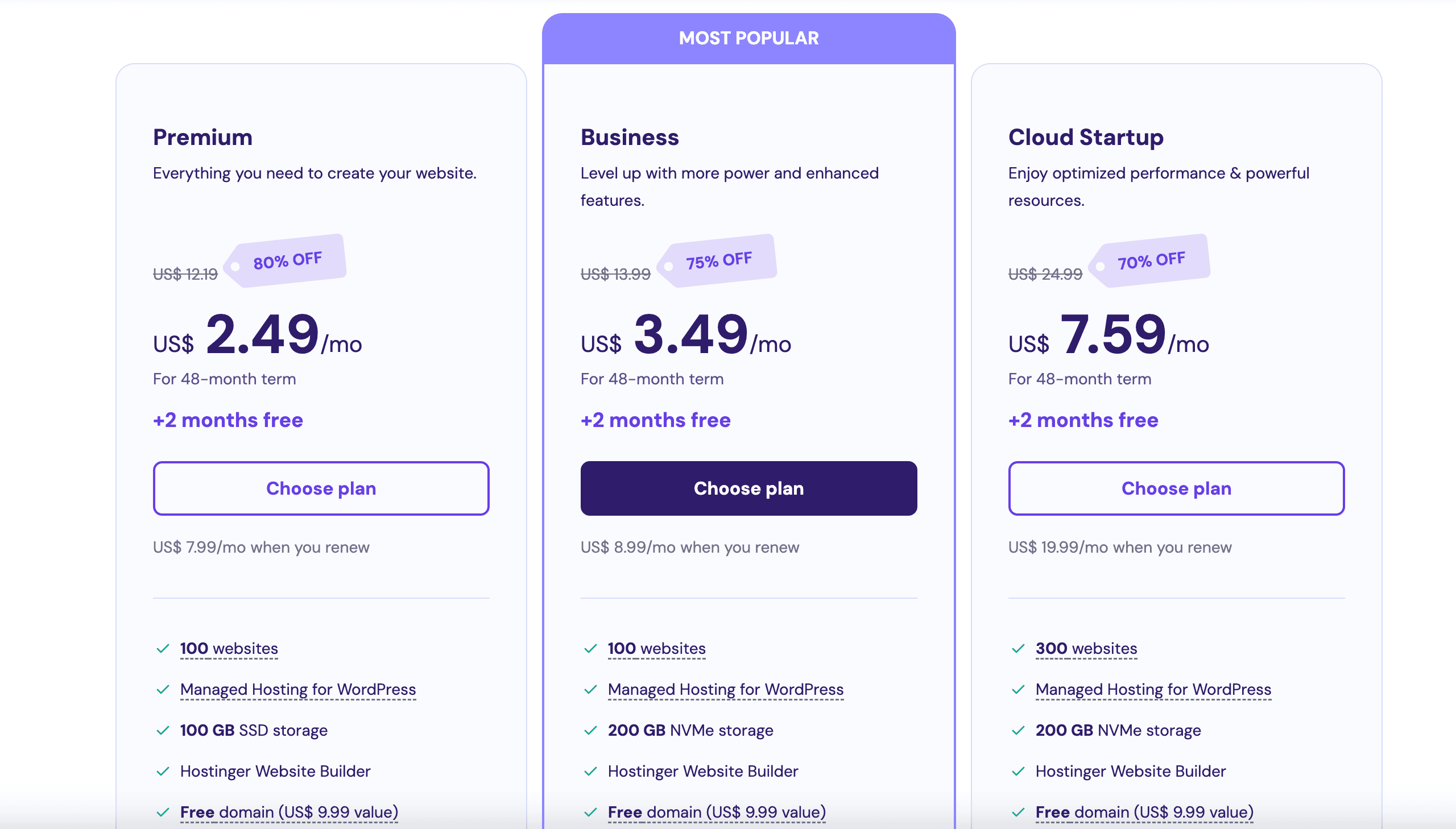
Task: Click 'Enjoy optimized performance & powerful resources.' description
Action: point(1159,186)
